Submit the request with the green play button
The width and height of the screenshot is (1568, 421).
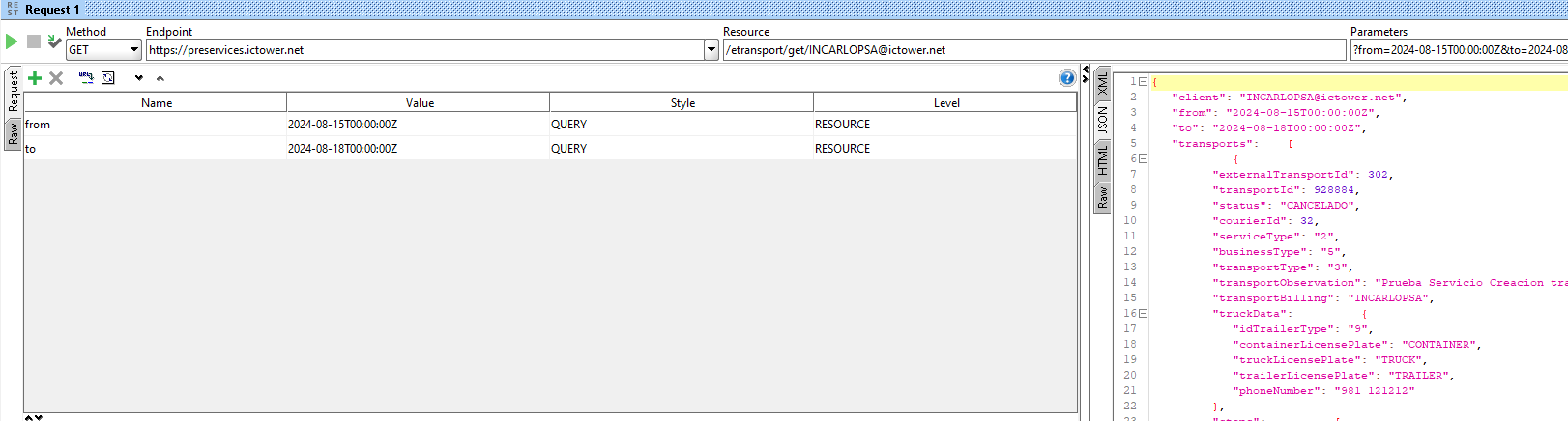click(12, 42)
